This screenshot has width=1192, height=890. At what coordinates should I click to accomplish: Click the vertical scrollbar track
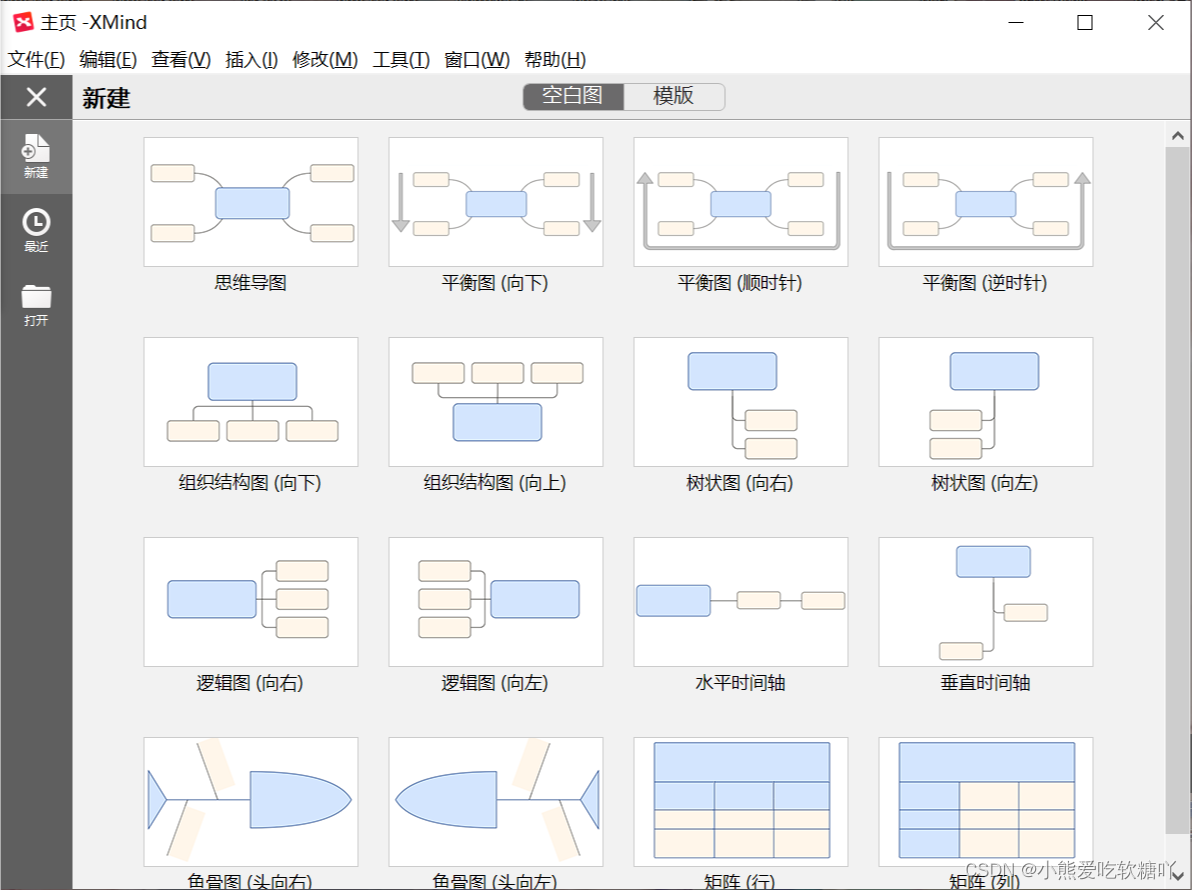[1178, 490]
